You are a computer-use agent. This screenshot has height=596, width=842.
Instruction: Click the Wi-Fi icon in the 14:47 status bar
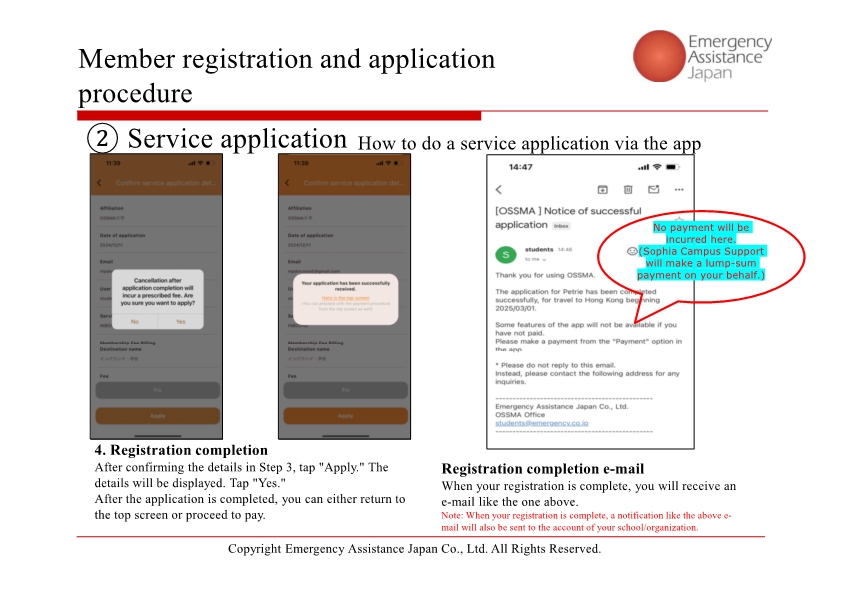pos(657,167)
